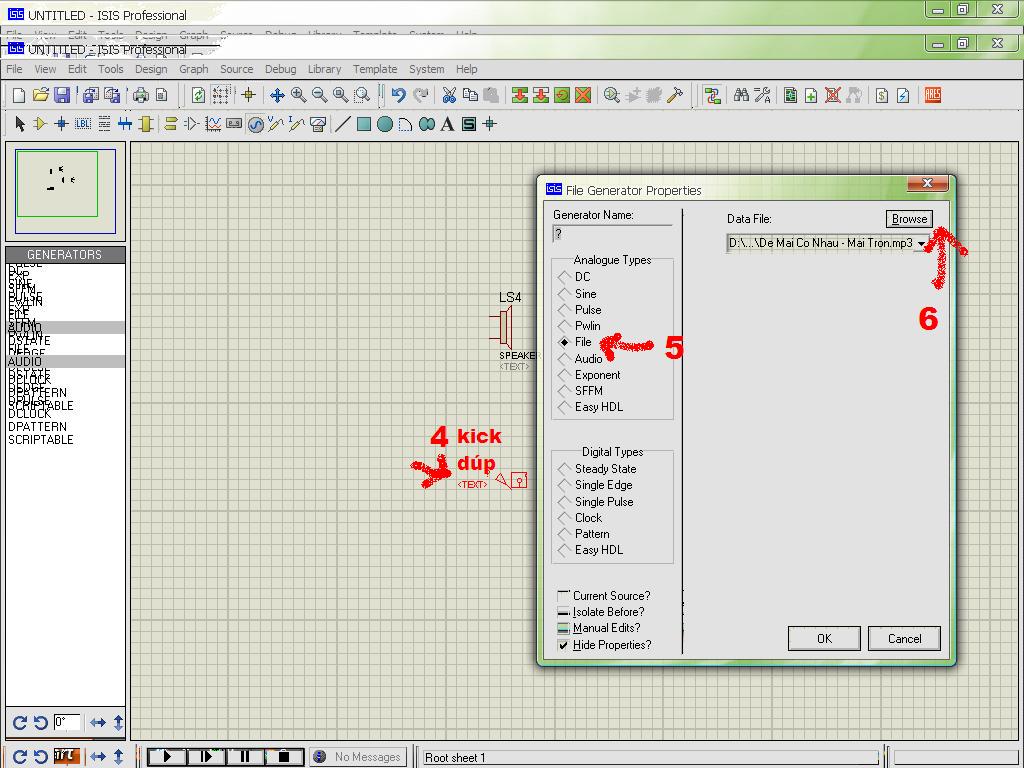Viewport: 1024px width, 768px height.
Task: Select the Junction Dot mode
Action: [x=61, y=123]
